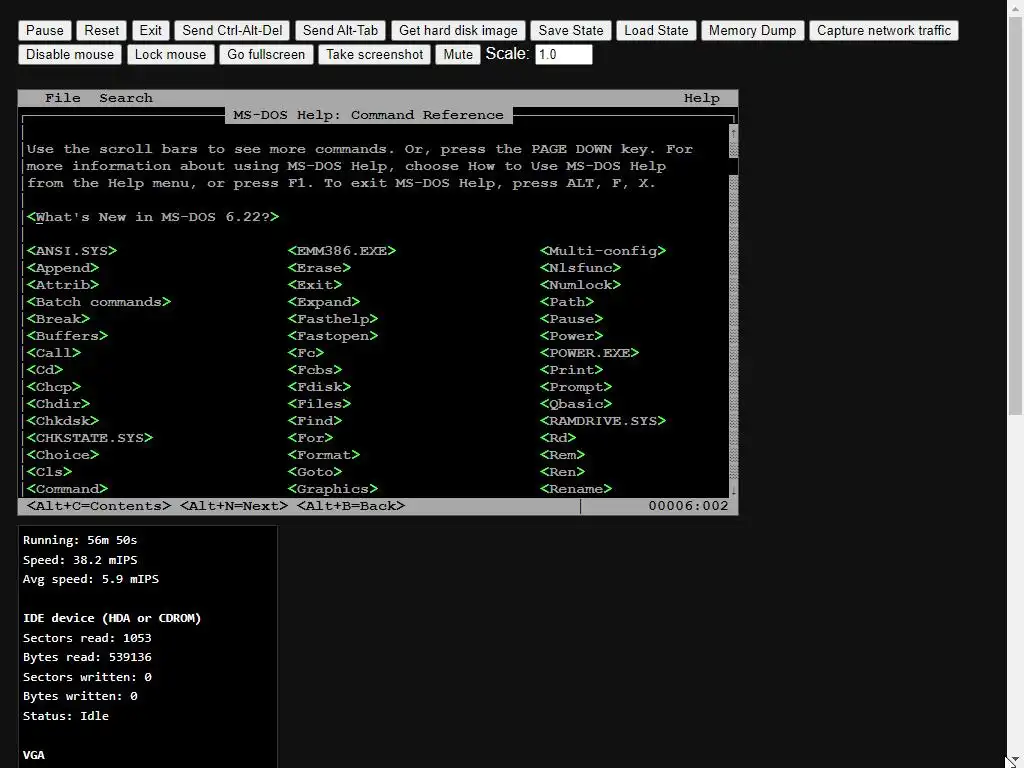Image resolution: width=1024 pixels, height=768 pixels.
Task: Open the Cls help topic
Action: pyautogui.click(x=49, y=472)
